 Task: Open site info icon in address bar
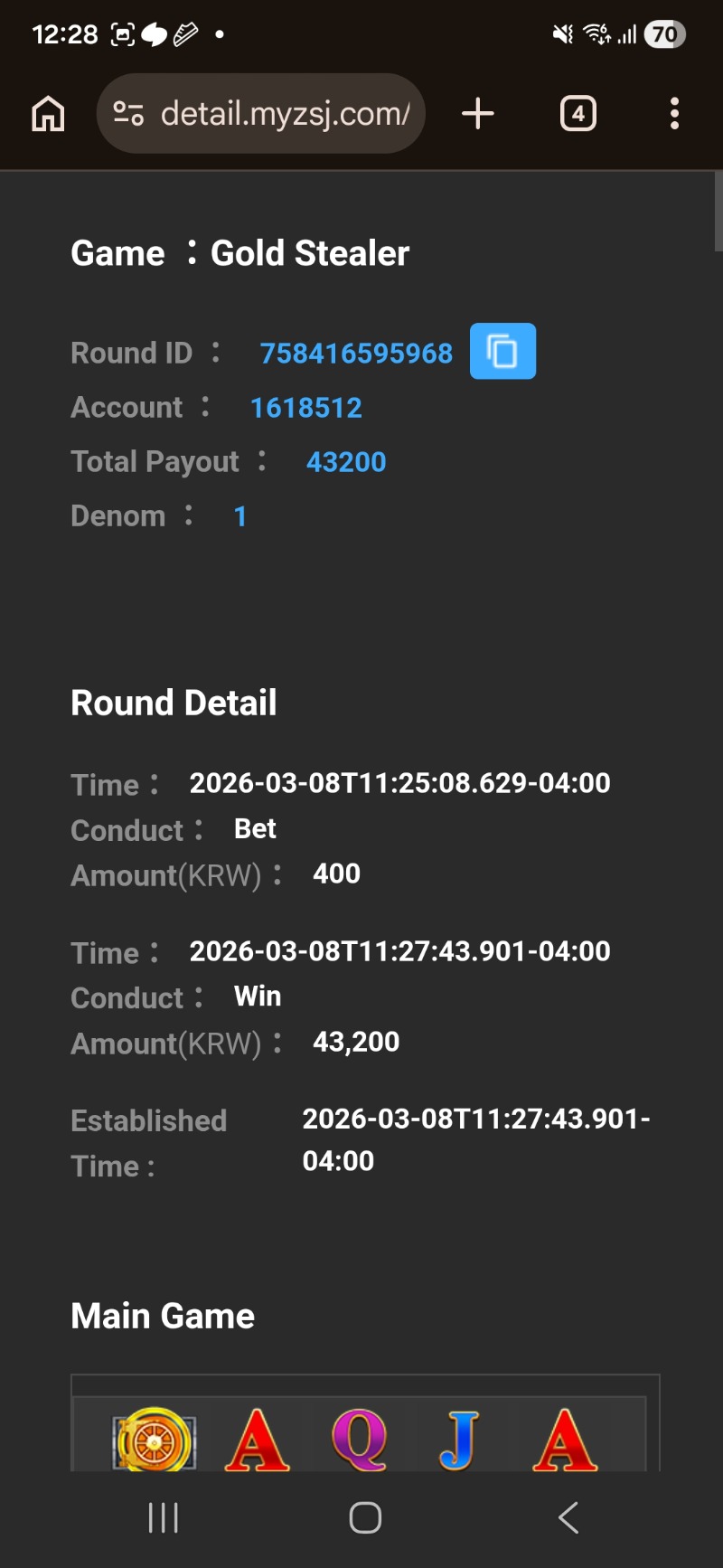click(128, 114)
